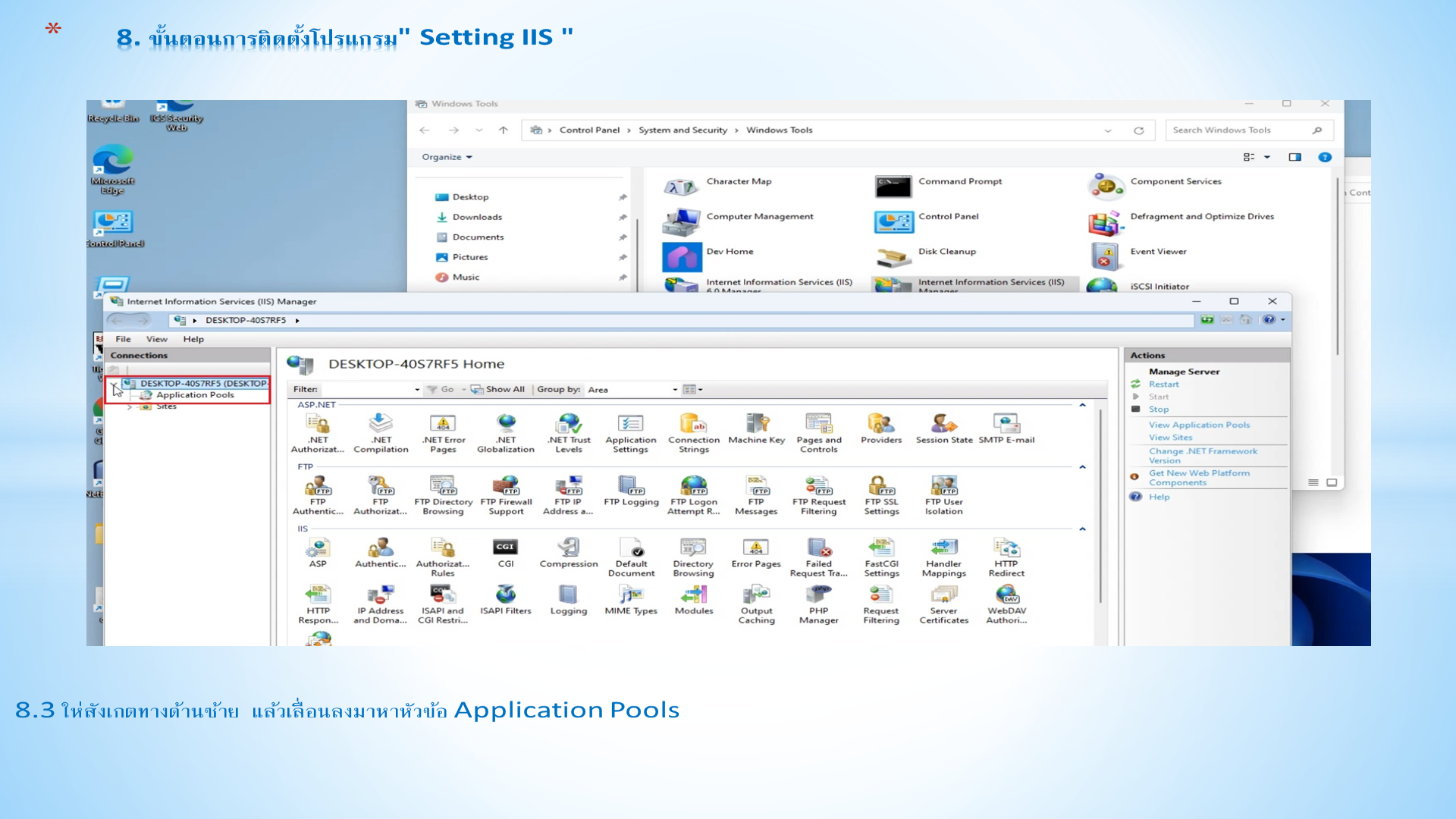Screen dimensions: 1456x819
Task: Open the IIS Manager View menu
Action: 157,339
